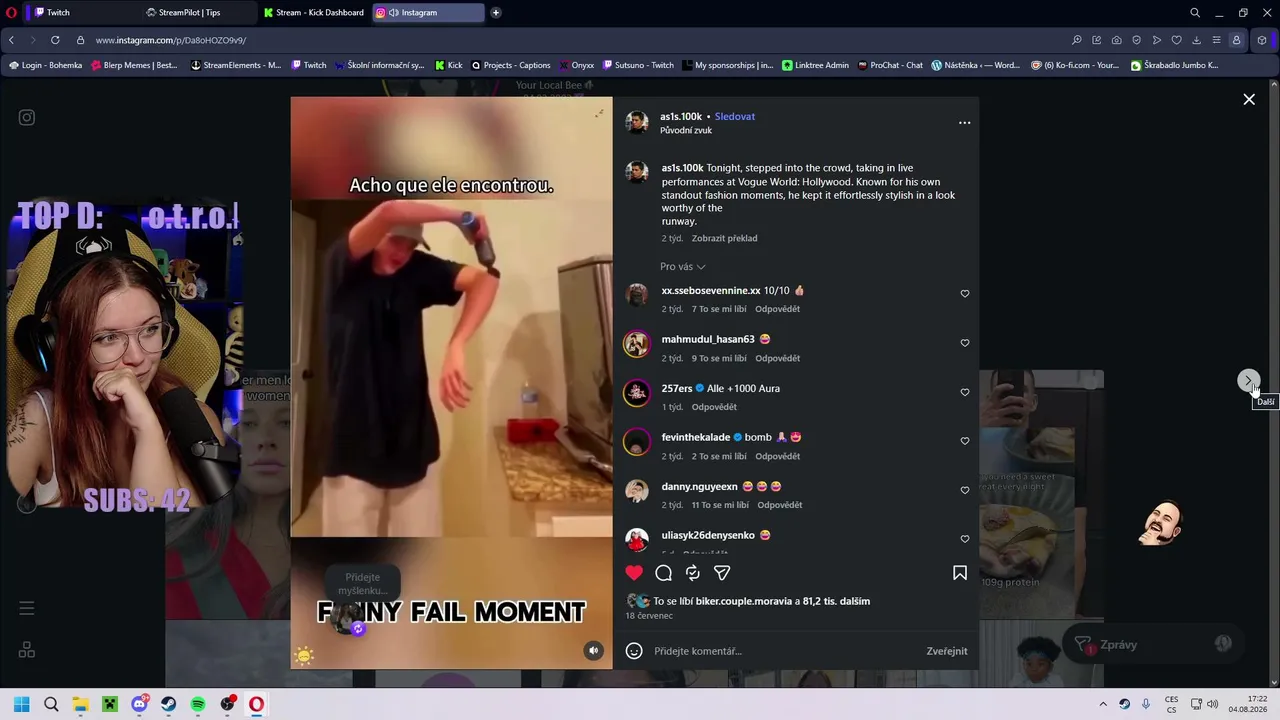The width and height of the screenshot is (1280, 720).
Task: Like mahmudul_hasan63's comment
Action: point(965,343)
